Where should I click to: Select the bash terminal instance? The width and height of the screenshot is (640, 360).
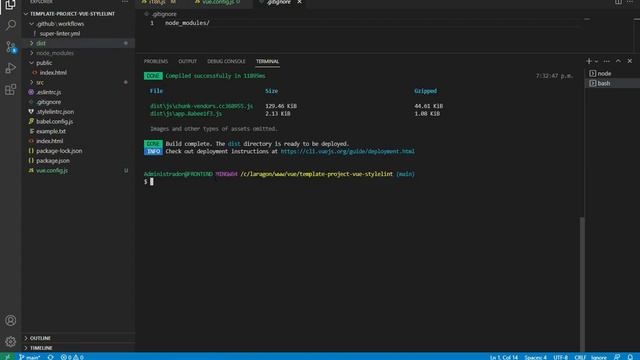pos(612,83)
